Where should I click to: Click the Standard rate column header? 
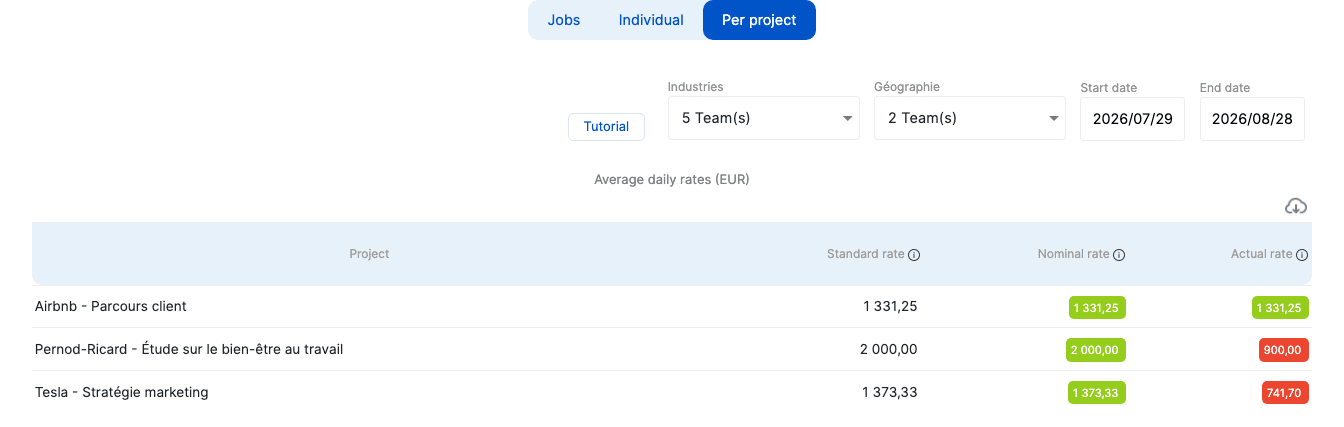865,254
